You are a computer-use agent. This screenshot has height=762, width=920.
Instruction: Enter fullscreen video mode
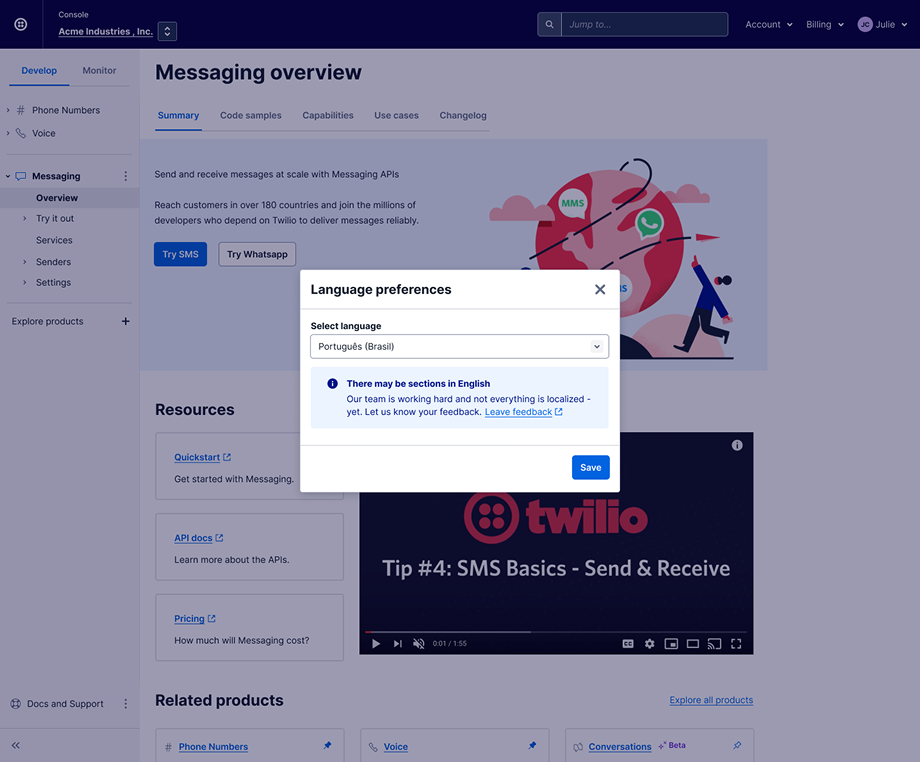tap(736, 644)
